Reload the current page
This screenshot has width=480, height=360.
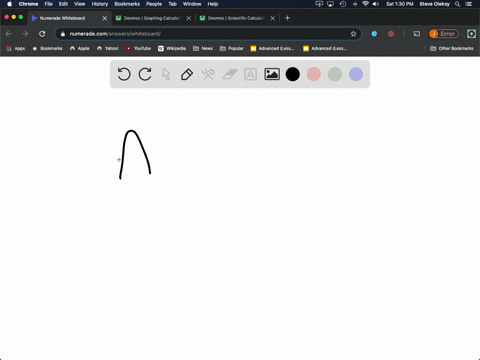(42, 34)
